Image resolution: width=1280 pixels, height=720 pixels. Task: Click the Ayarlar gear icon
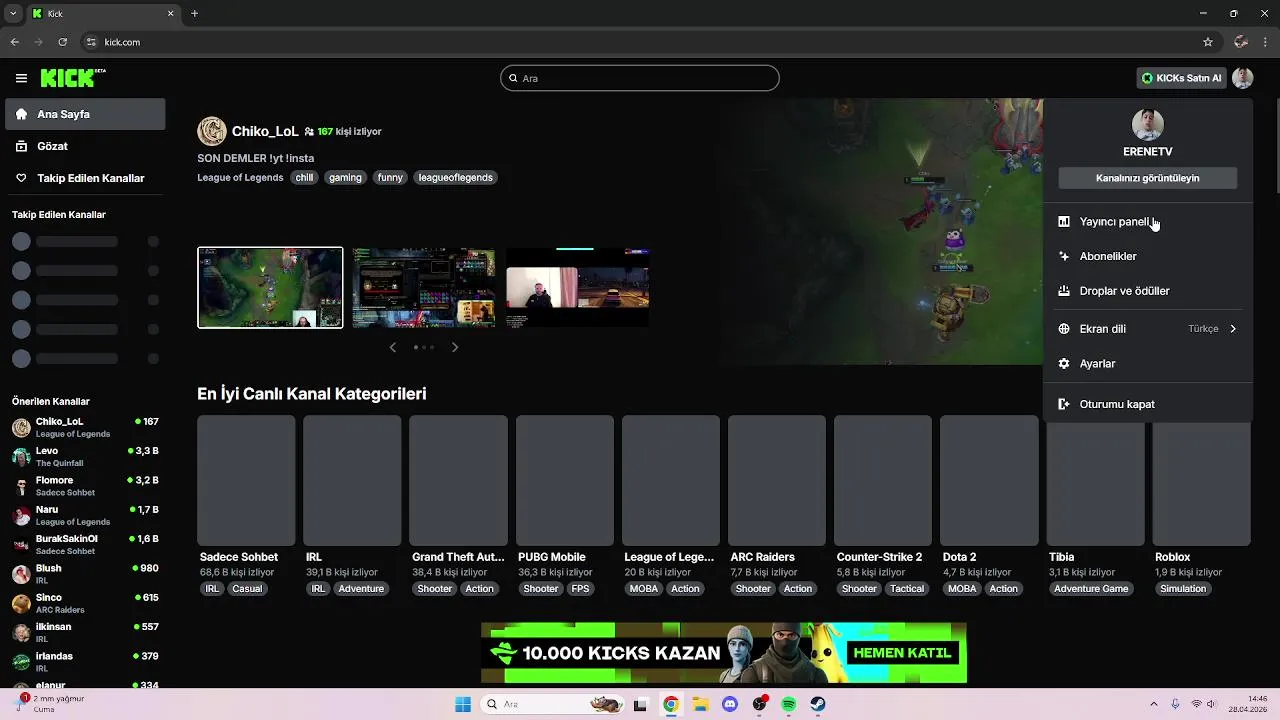pyautogui.click(x=1064, y=364)
